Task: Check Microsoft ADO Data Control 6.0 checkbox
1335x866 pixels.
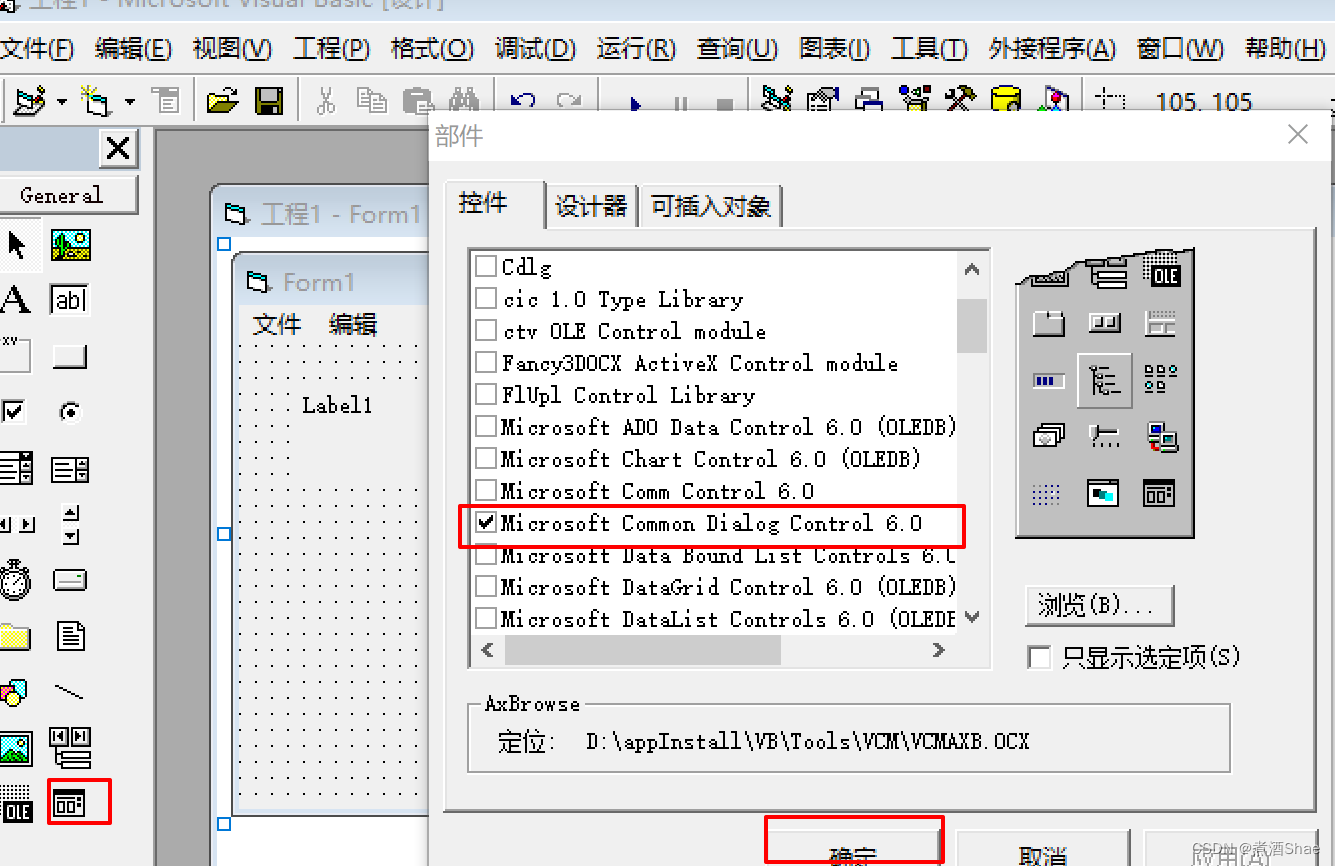Action: (486, 426)
